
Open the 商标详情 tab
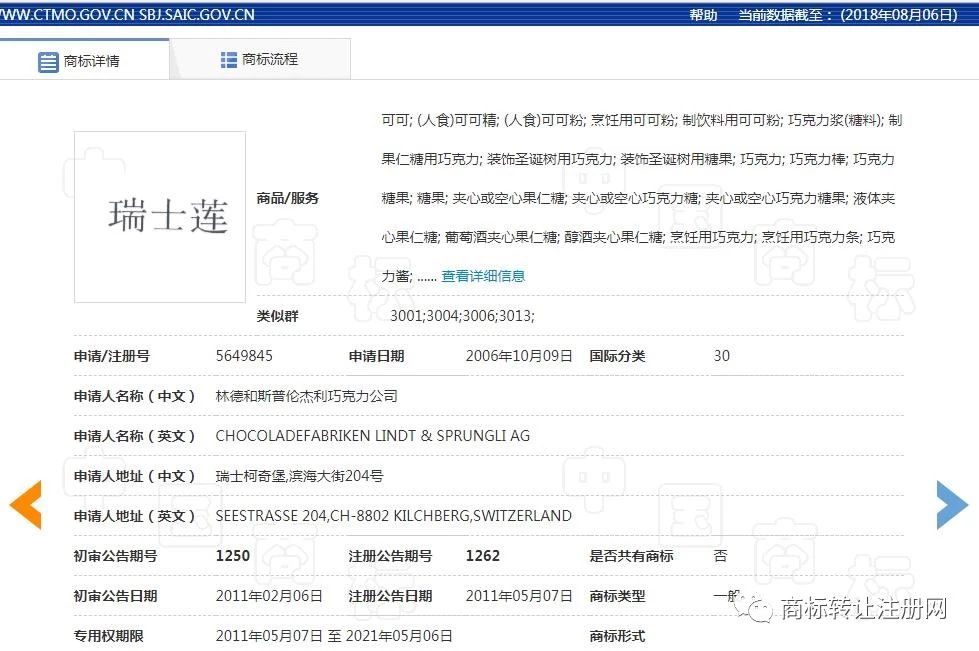[84, 60]
